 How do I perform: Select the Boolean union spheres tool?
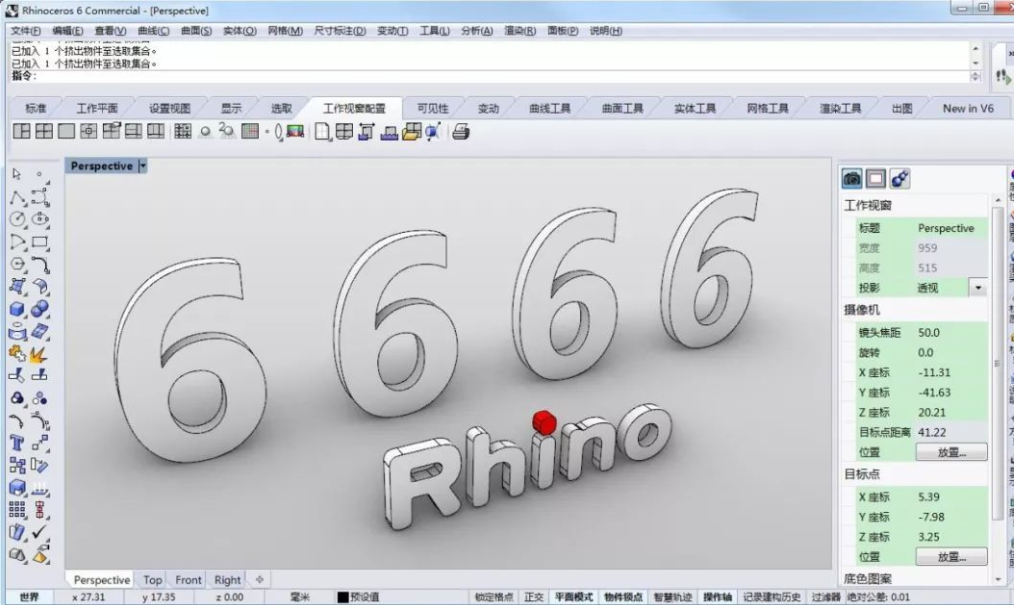pyautogui.click(x=40, y=309)
